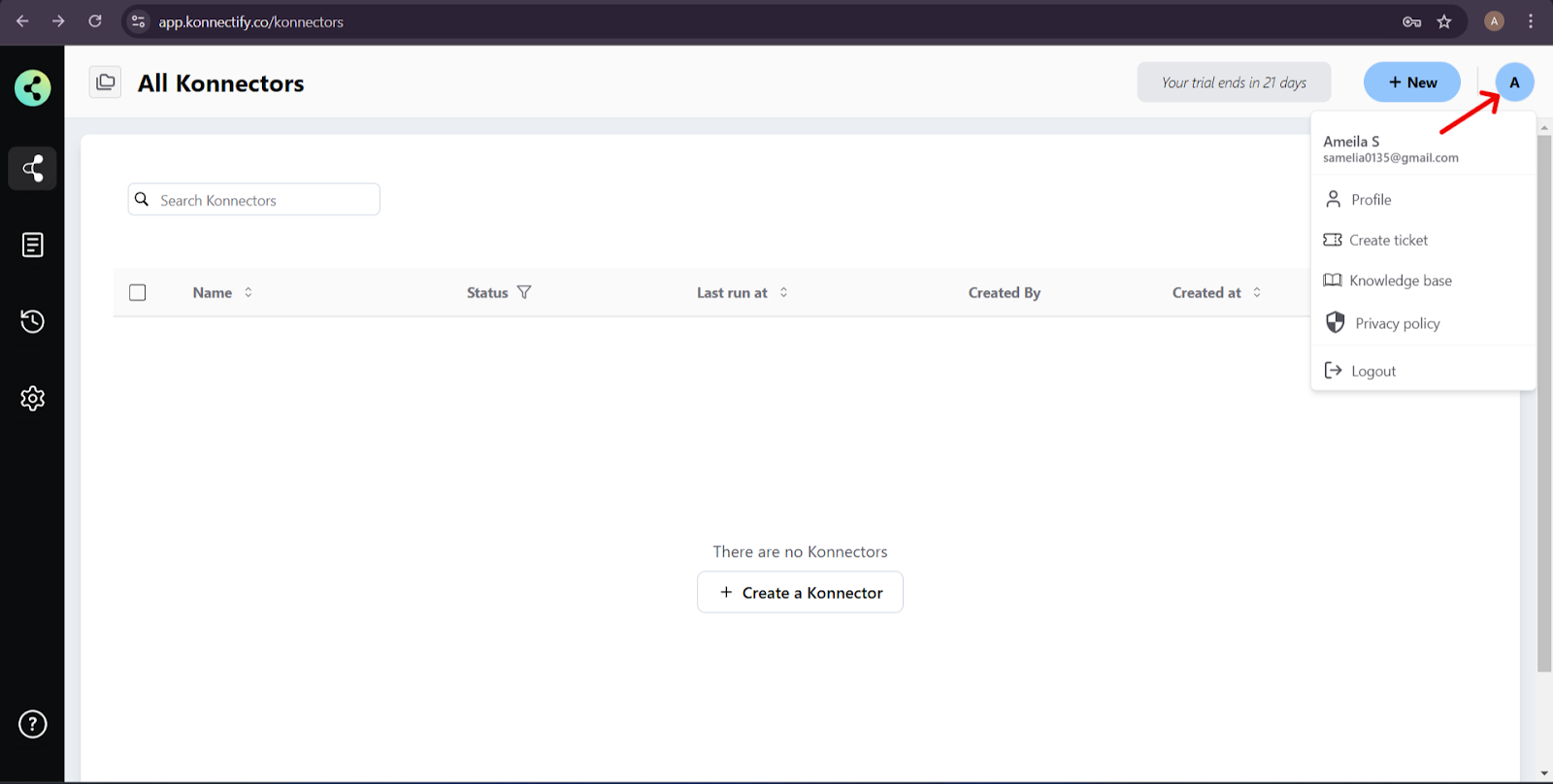
Task: Tick the select-all checkbox in table header
Action: point(138,292)
